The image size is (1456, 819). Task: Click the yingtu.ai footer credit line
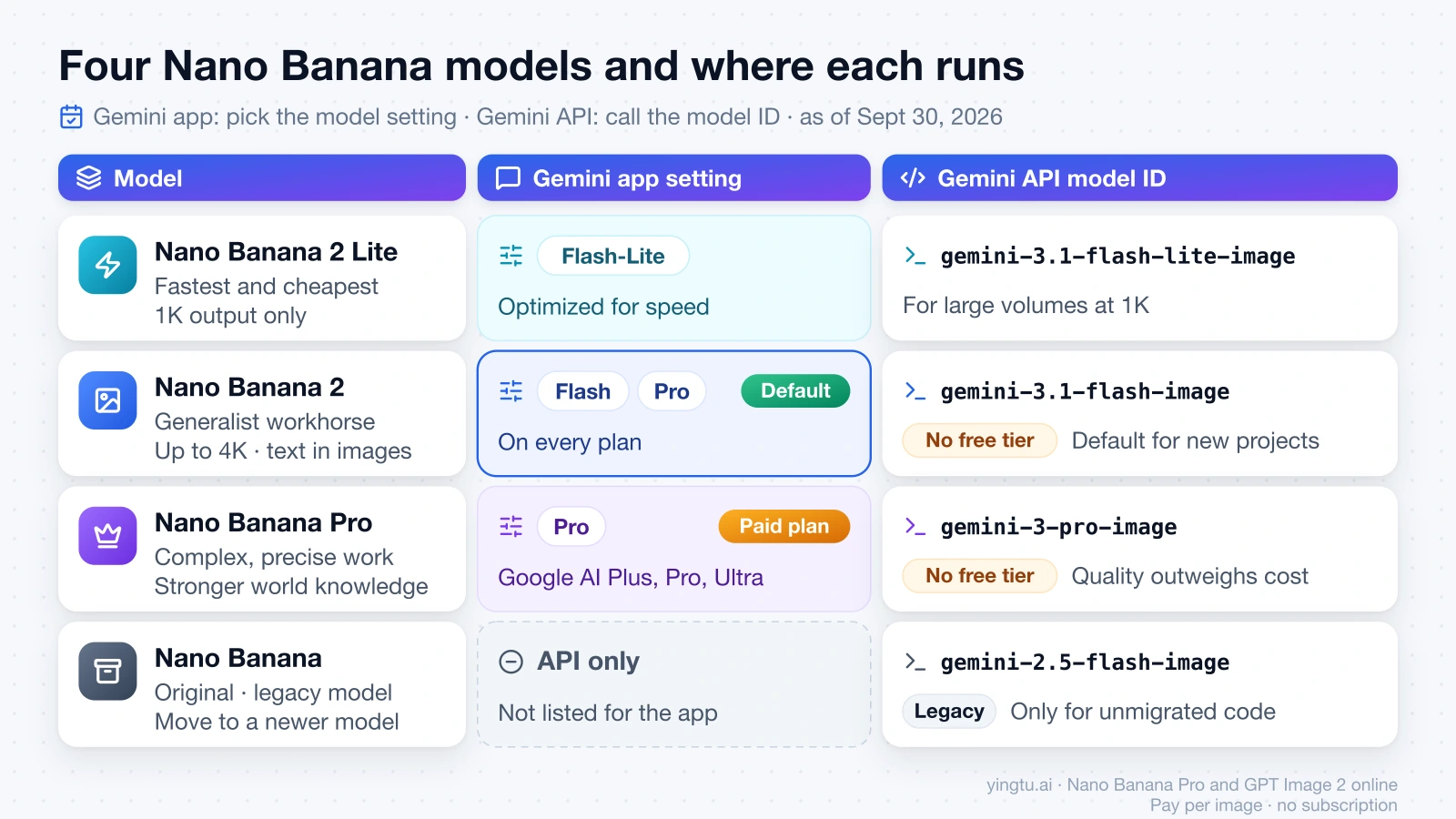[1192, 784]
